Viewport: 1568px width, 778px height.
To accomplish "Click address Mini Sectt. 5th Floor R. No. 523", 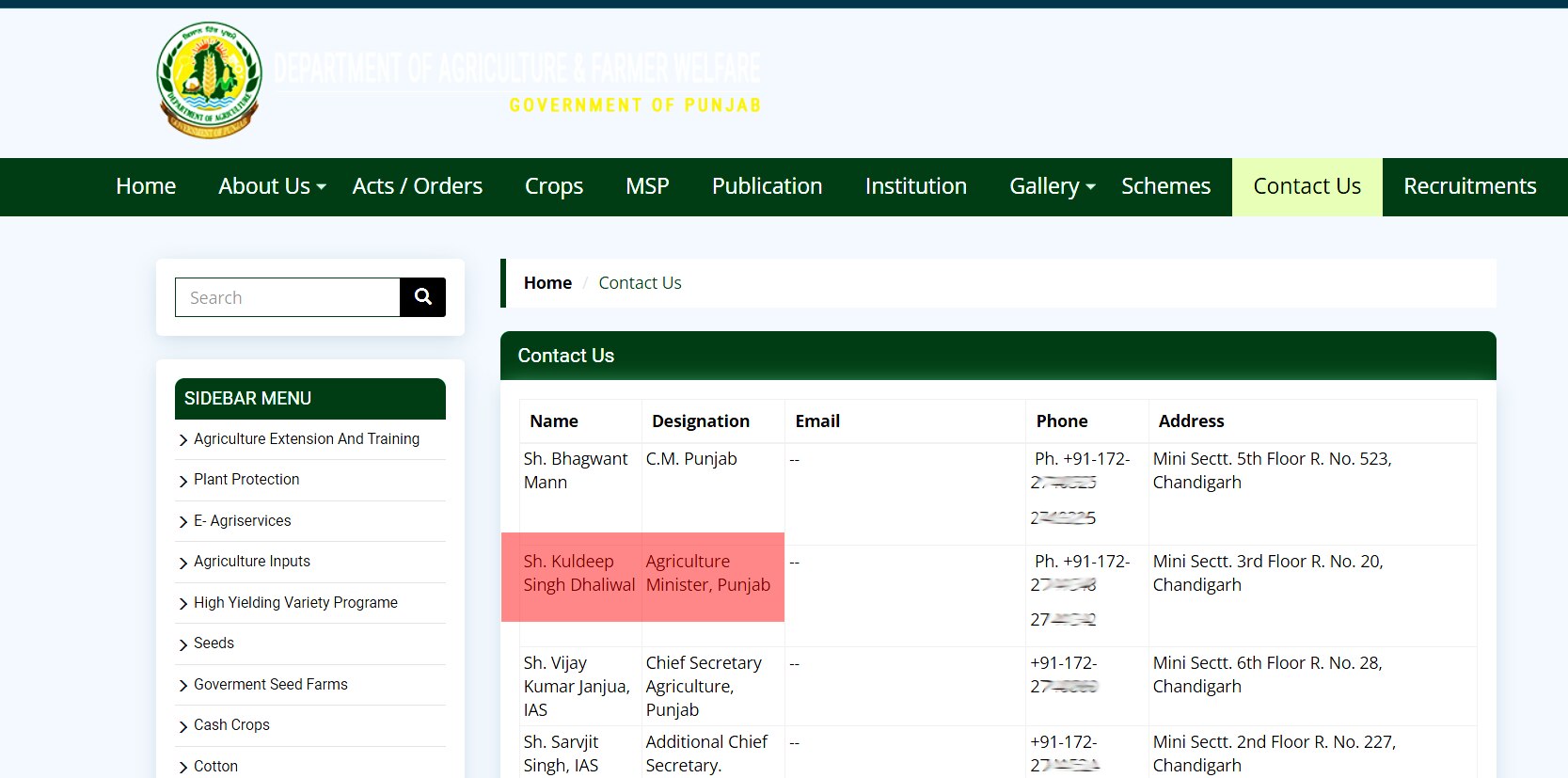I will pos(1312,494).
